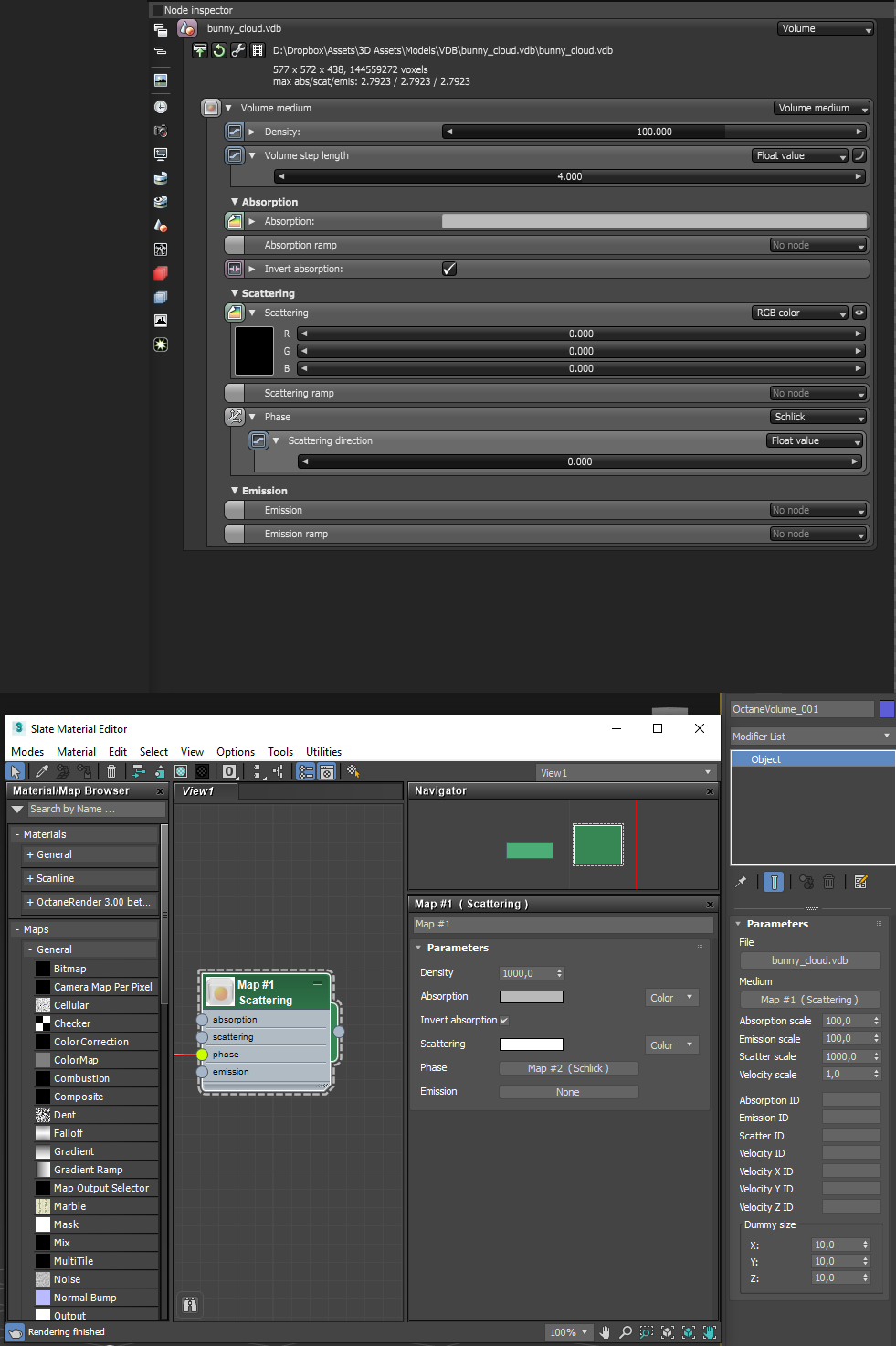The height and width of the screenshot is (1346, 896).
Task: Expand the Density parameter arrow
Action: [252, 132]
